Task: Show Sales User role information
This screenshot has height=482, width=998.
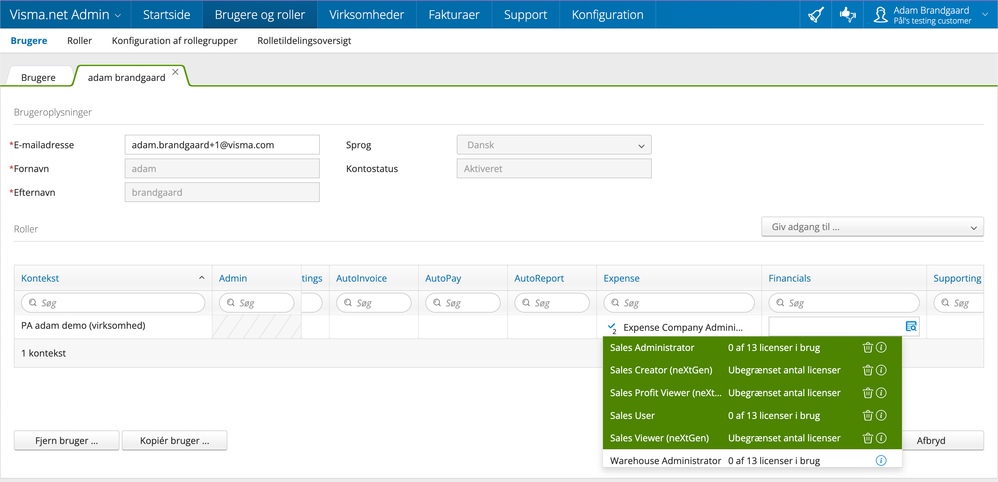Action: tap(881, 415)
